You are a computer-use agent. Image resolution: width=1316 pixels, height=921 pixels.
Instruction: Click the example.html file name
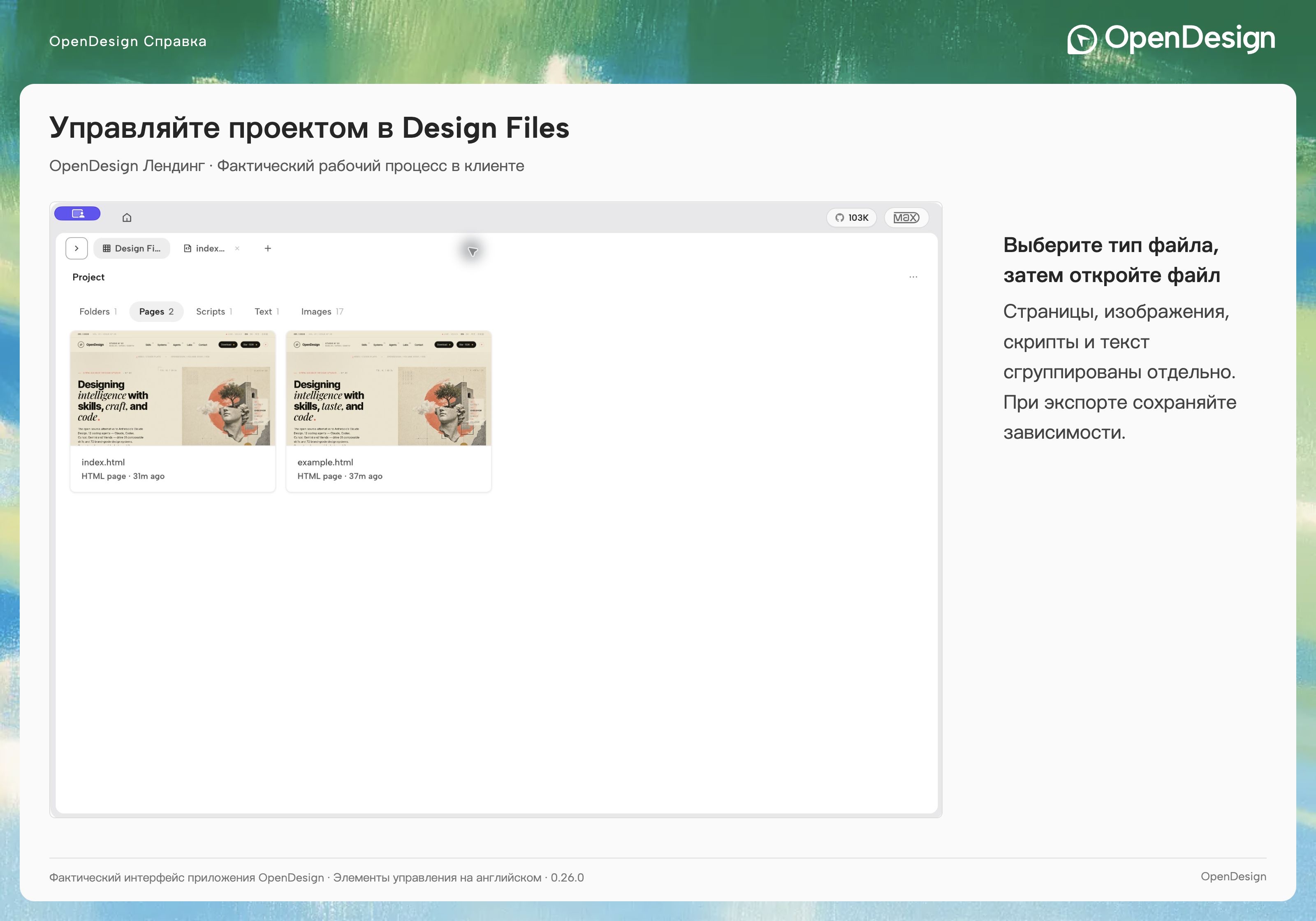(325, 462)
